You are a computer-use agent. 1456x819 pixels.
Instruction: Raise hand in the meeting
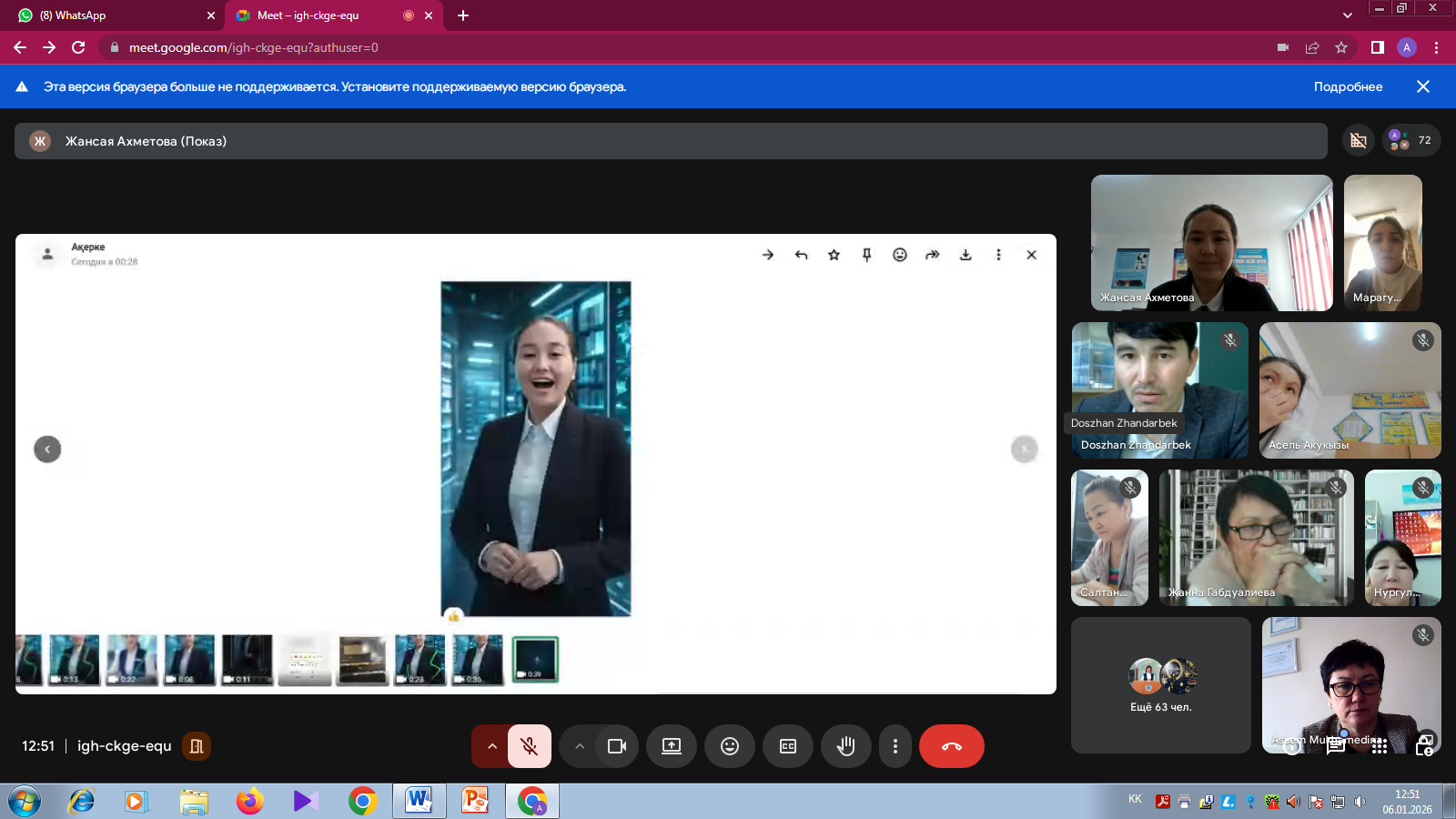point(845,746)
